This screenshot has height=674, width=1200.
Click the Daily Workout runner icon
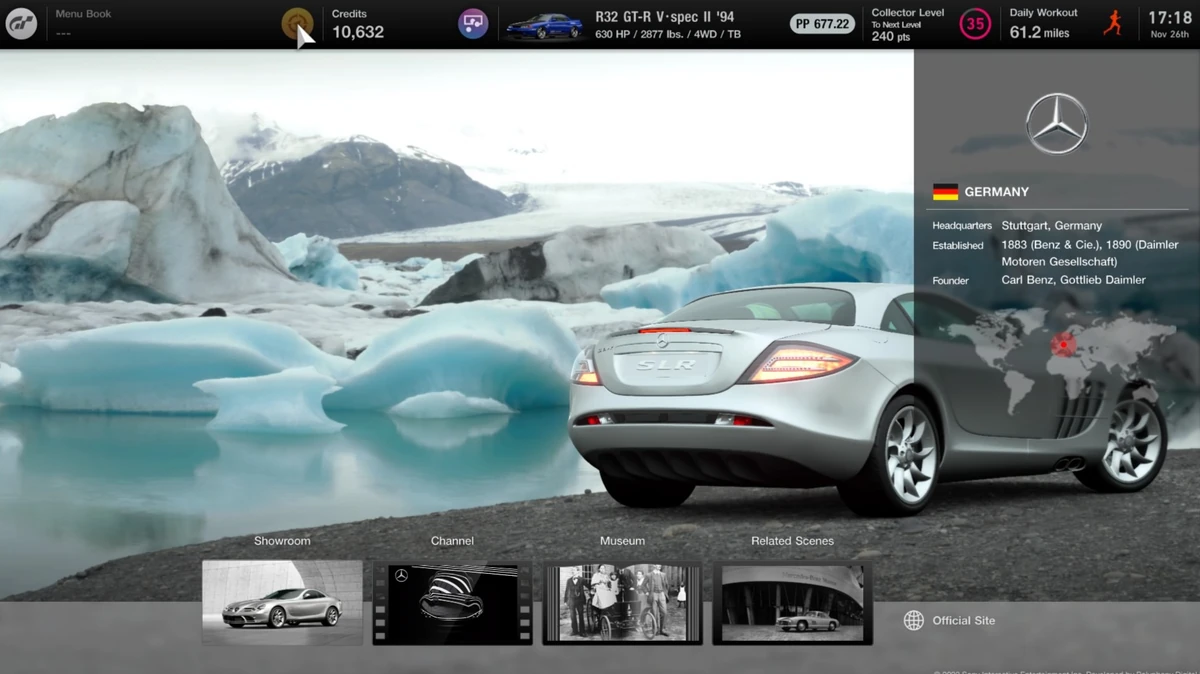[x=1112, y=23]
